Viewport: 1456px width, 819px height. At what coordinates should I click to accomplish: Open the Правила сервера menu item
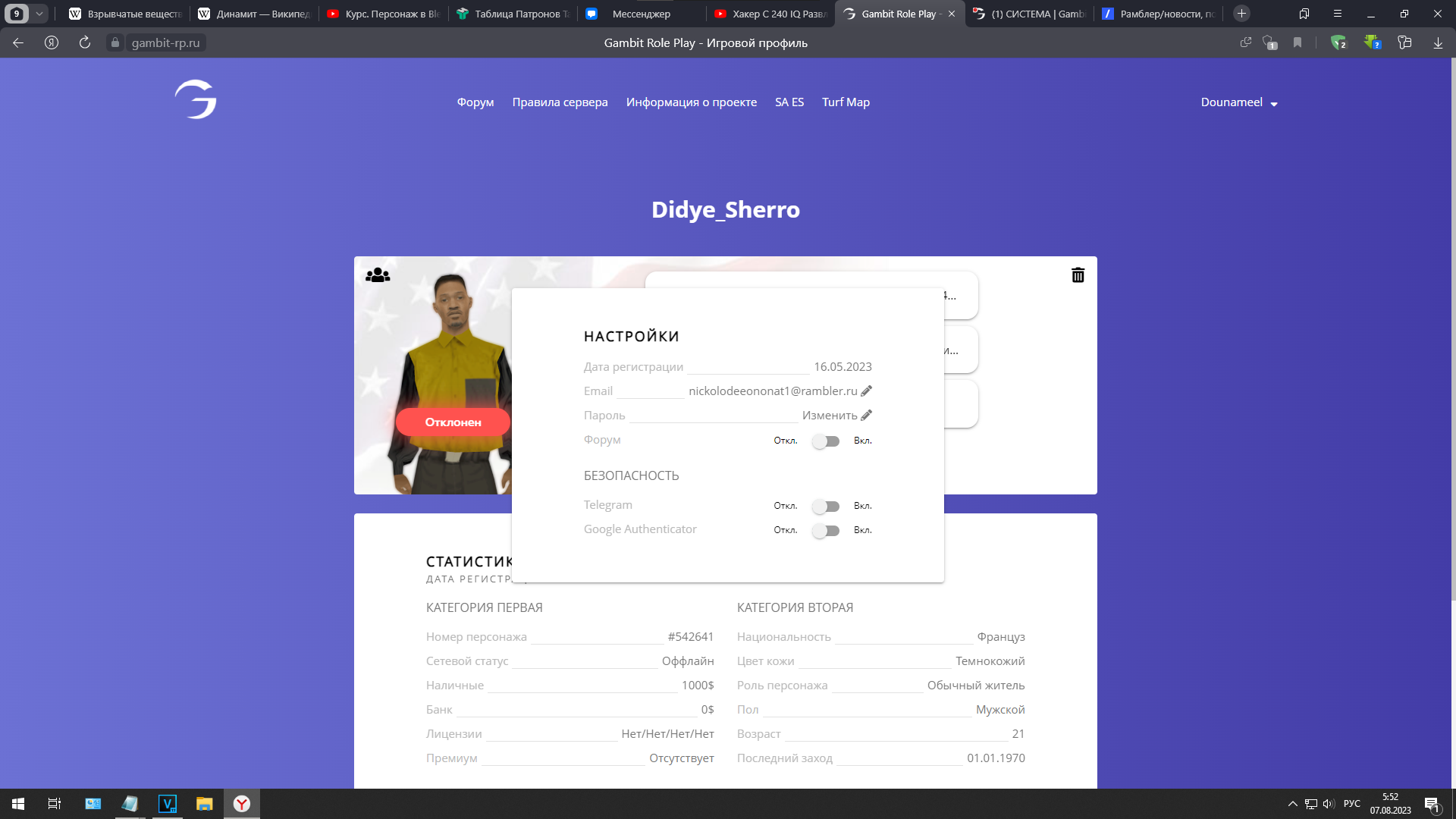pyautogui.click(x=560, y=102)
